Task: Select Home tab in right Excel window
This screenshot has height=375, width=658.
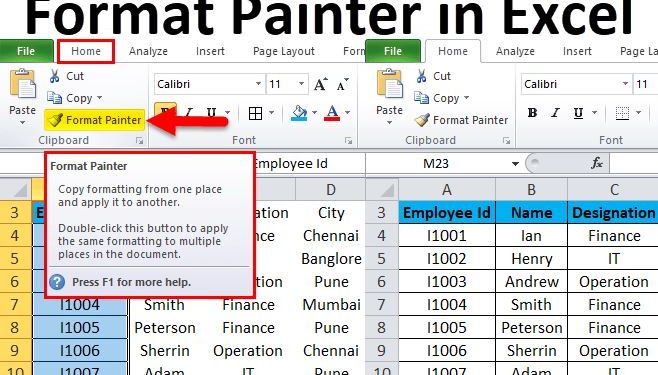Action: pyautogui.click(x=453, y=51)
